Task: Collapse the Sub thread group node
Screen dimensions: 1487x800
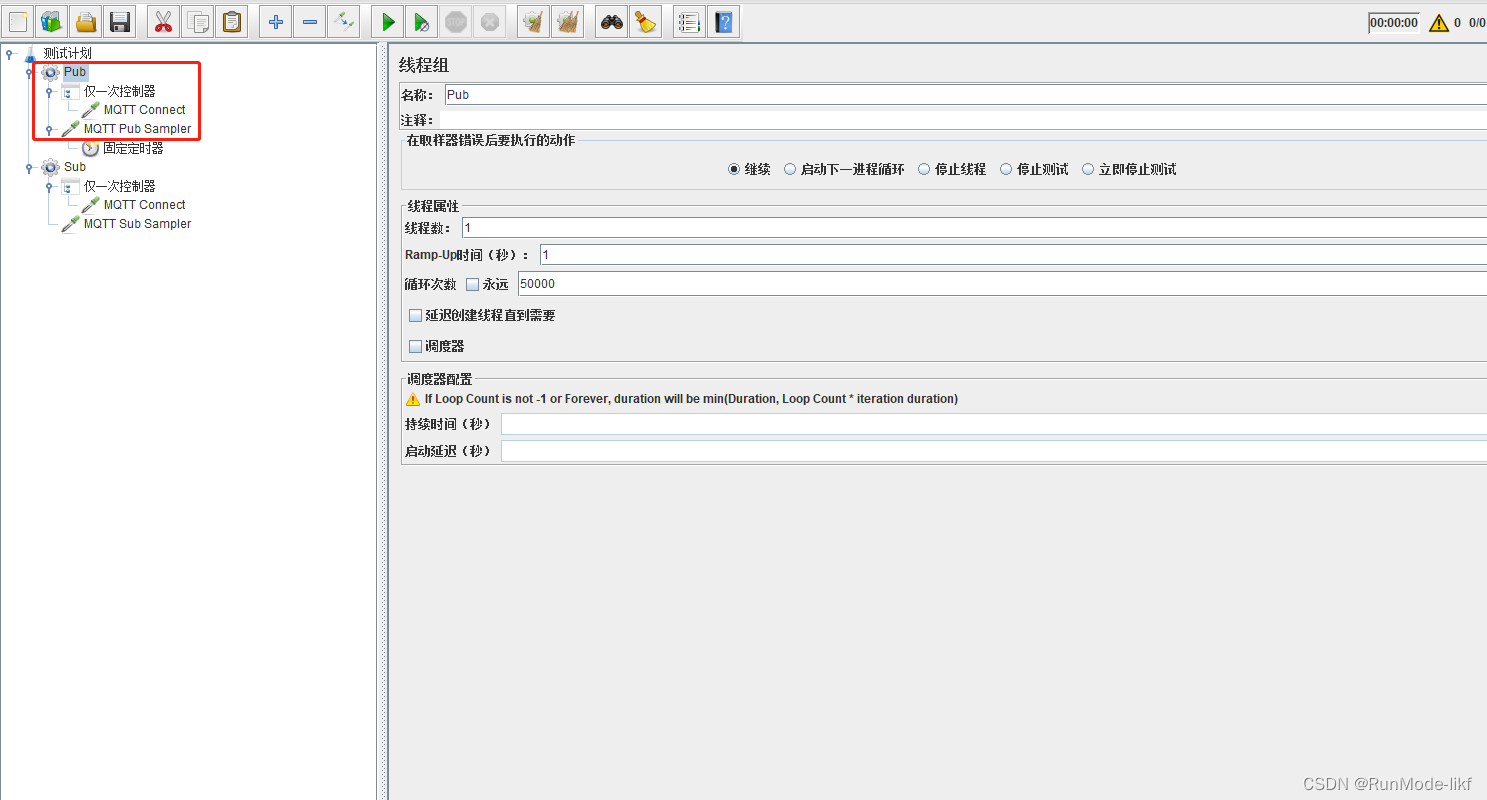Action: pos(28,166)
